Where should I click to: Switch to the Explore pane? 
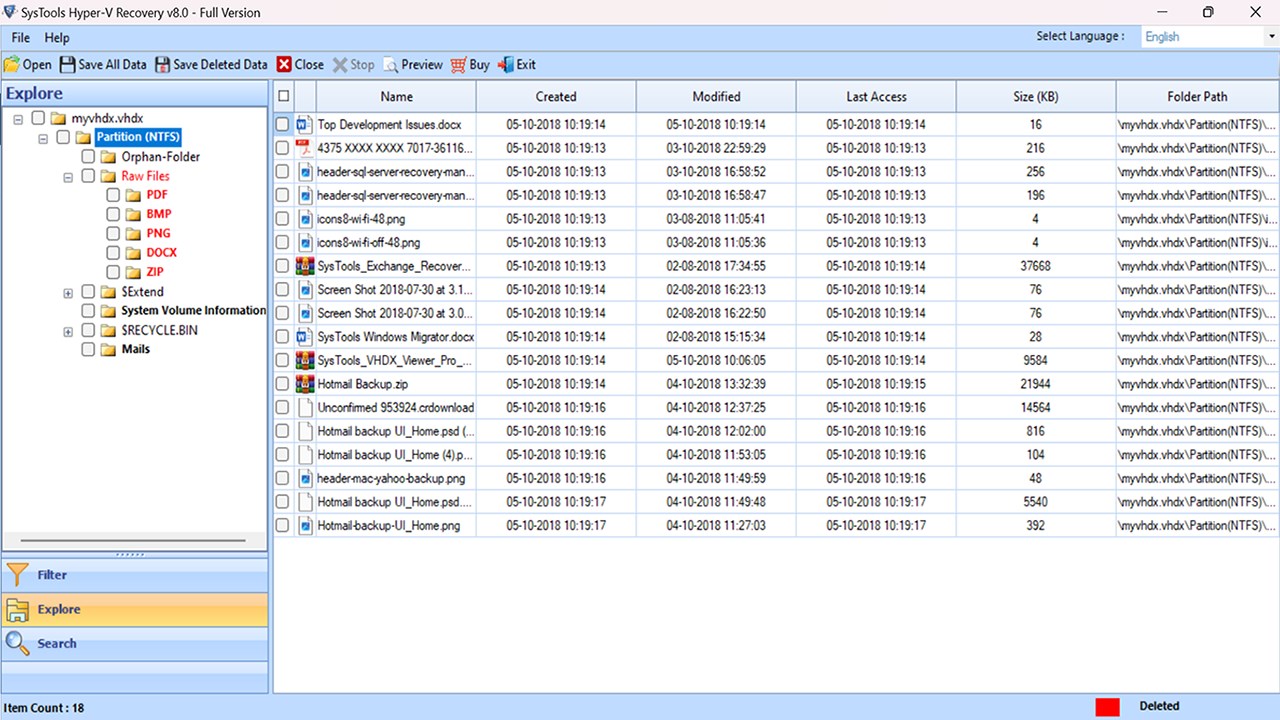pyautogui.click(x=135, y=609)
